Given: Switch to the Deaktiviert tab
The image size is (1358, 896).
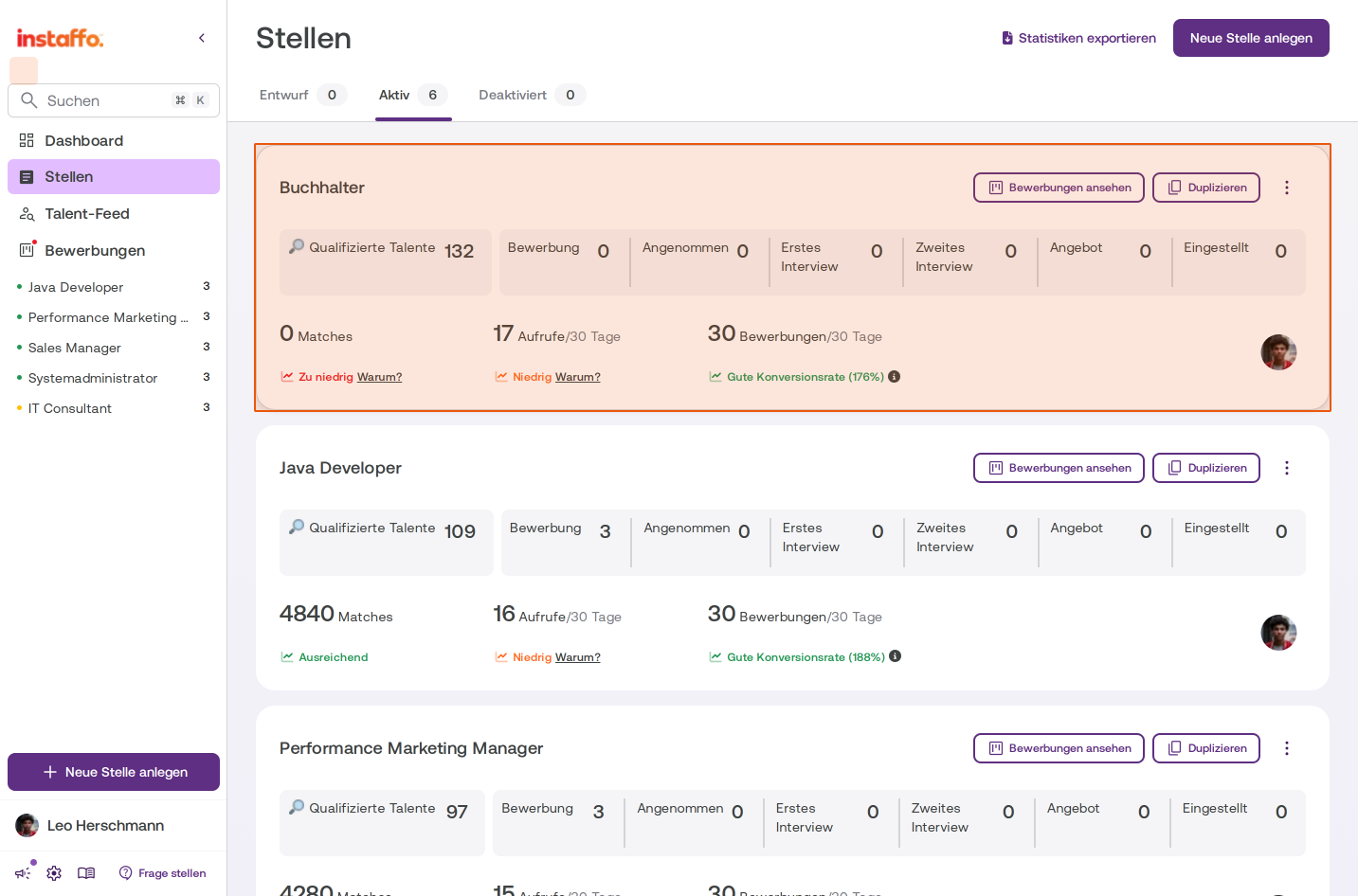Looking at the screenshot, I should (532, 95).
